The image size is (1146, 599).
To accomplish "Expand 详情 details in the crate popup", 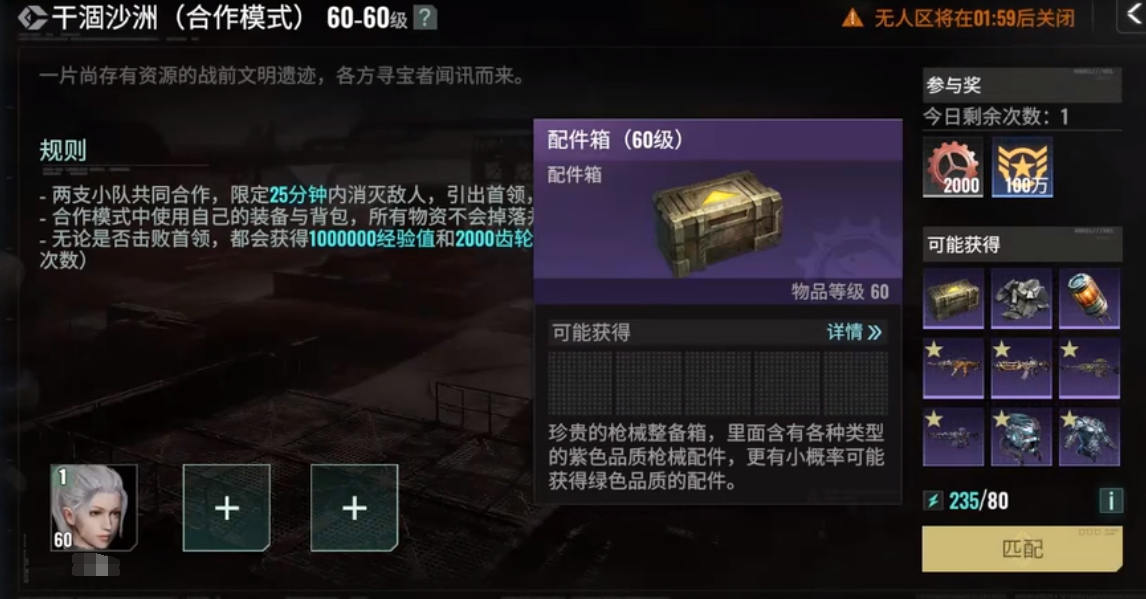I will point(854,332).
